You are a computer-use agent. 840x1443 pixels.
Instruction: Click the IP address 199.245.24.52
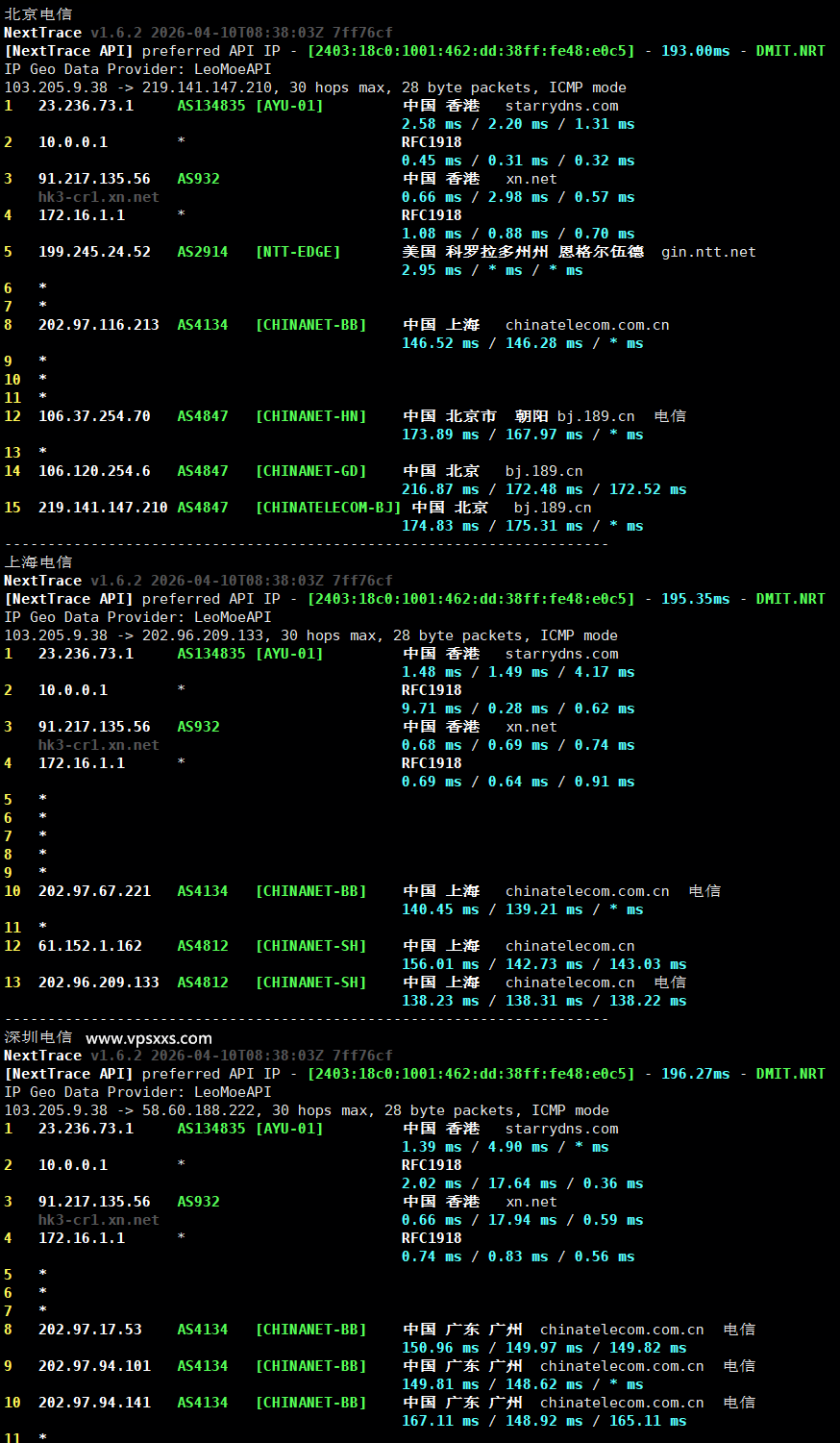(x=94, y=252)
